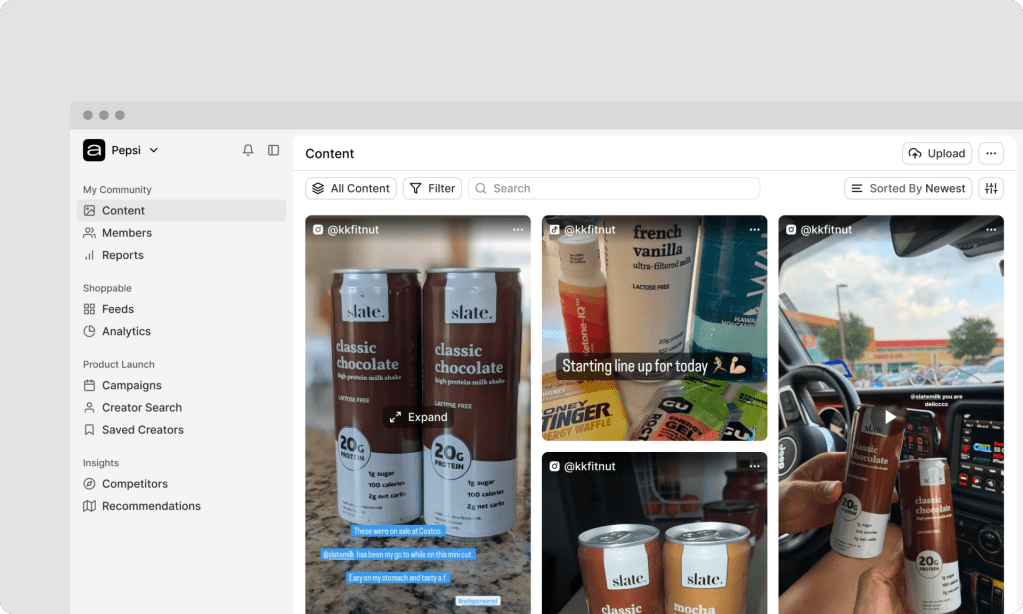Click the Pepsi workspace logo icon
The height and width of the screenshot is (614, 1023).
coord(94,150)
